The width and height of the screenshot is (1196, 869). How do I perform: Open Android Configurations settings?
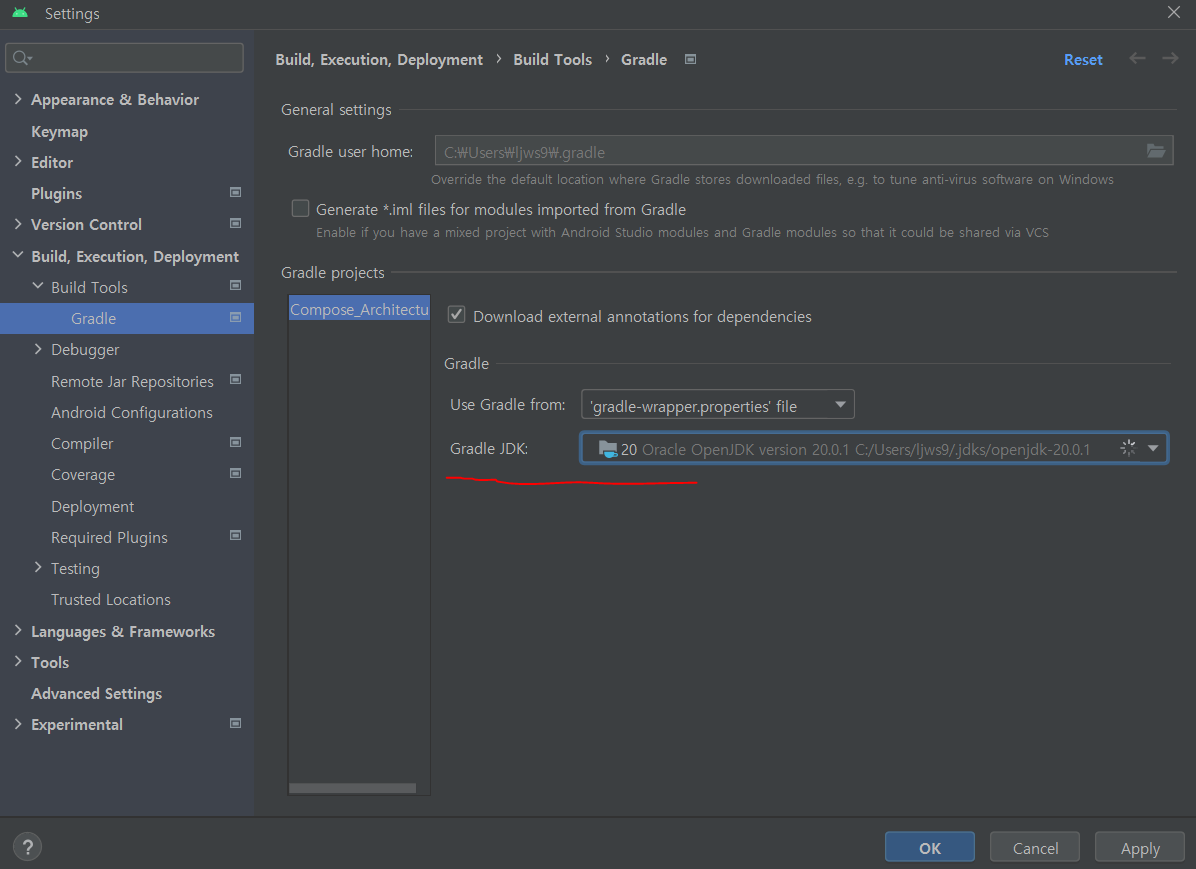pos(132,413)
